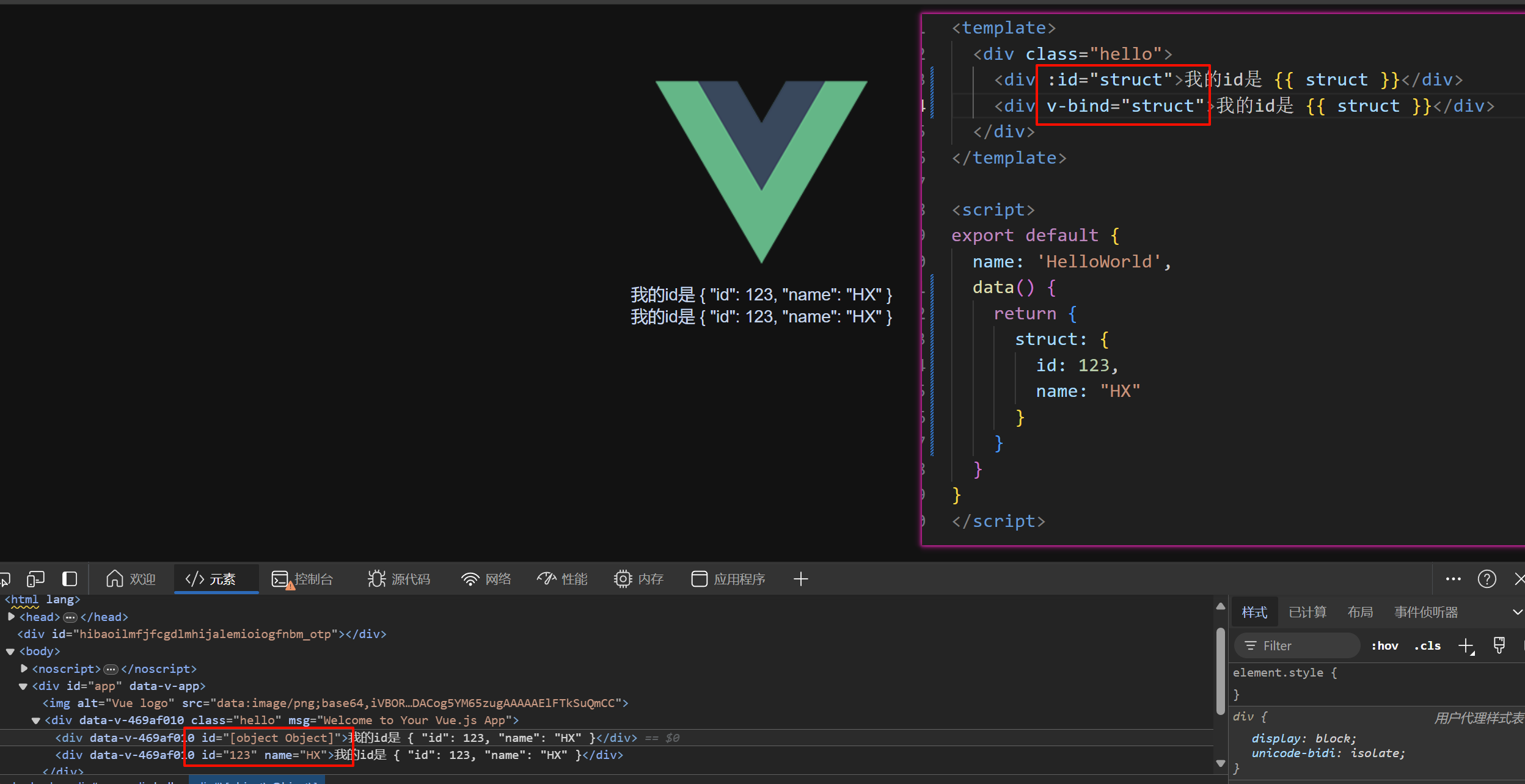Switch to the 已计算 computed tab

[x=1307, y=612]
